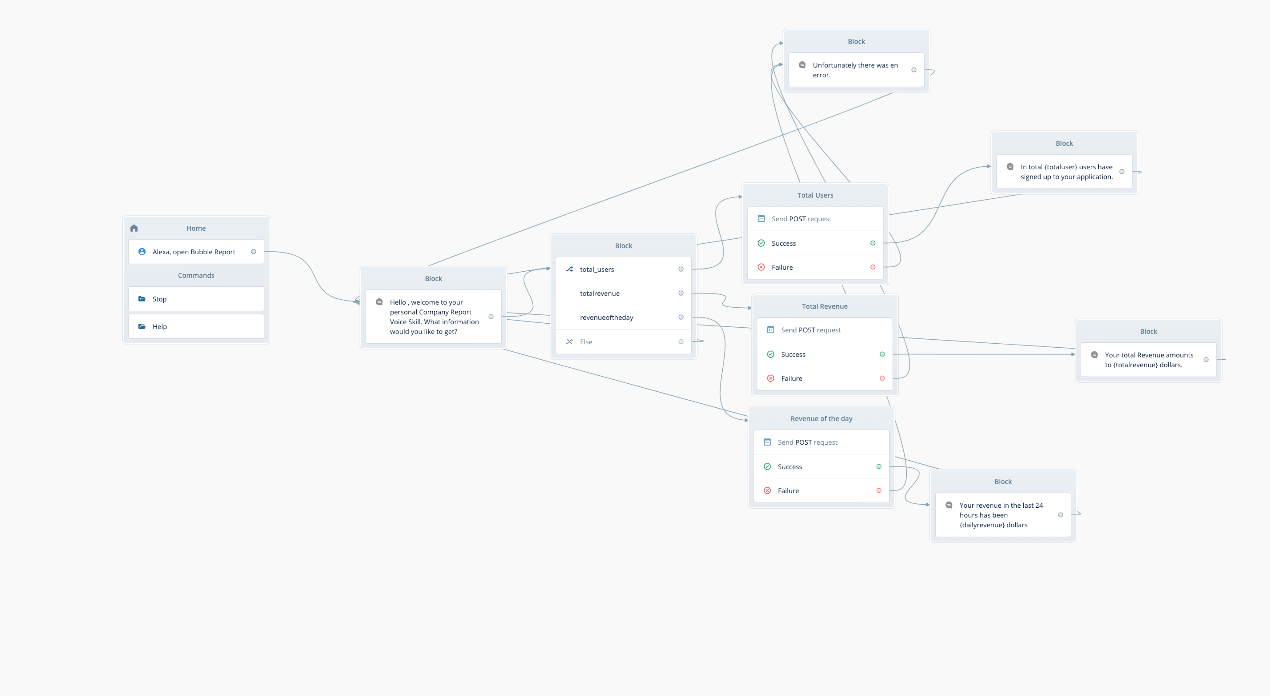This screenshot has height=696, width=1270.
Task: Click the red Failure port in Total Revenue
Action: coord(882,378)
